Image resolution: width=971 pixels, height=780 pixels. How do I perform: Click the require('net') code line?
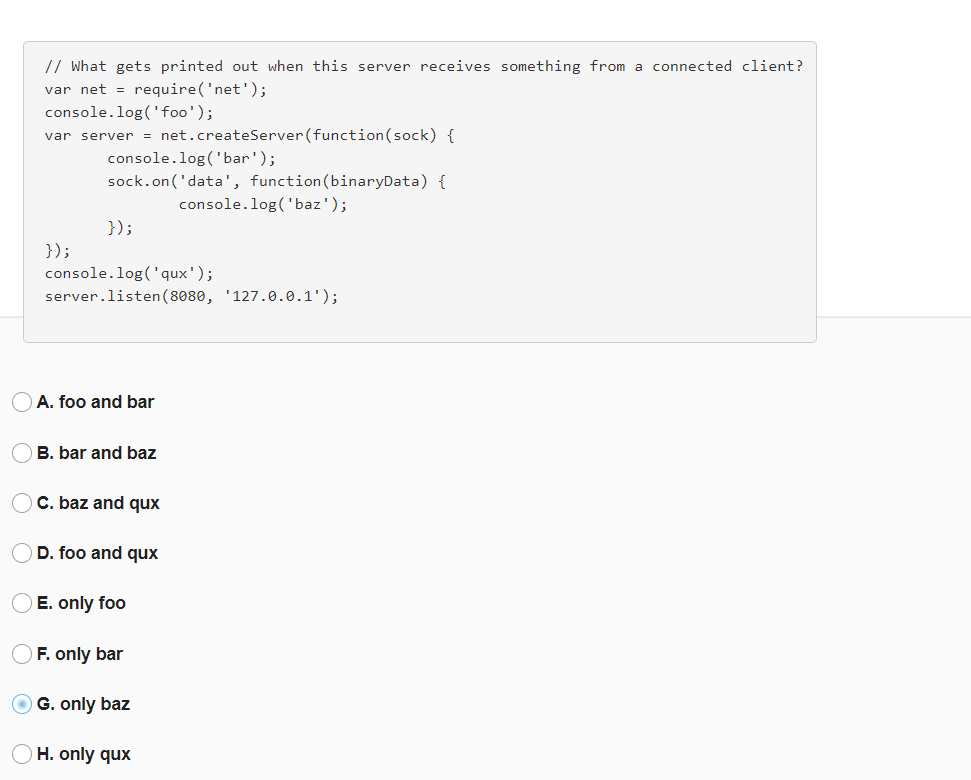coord(154,89)
